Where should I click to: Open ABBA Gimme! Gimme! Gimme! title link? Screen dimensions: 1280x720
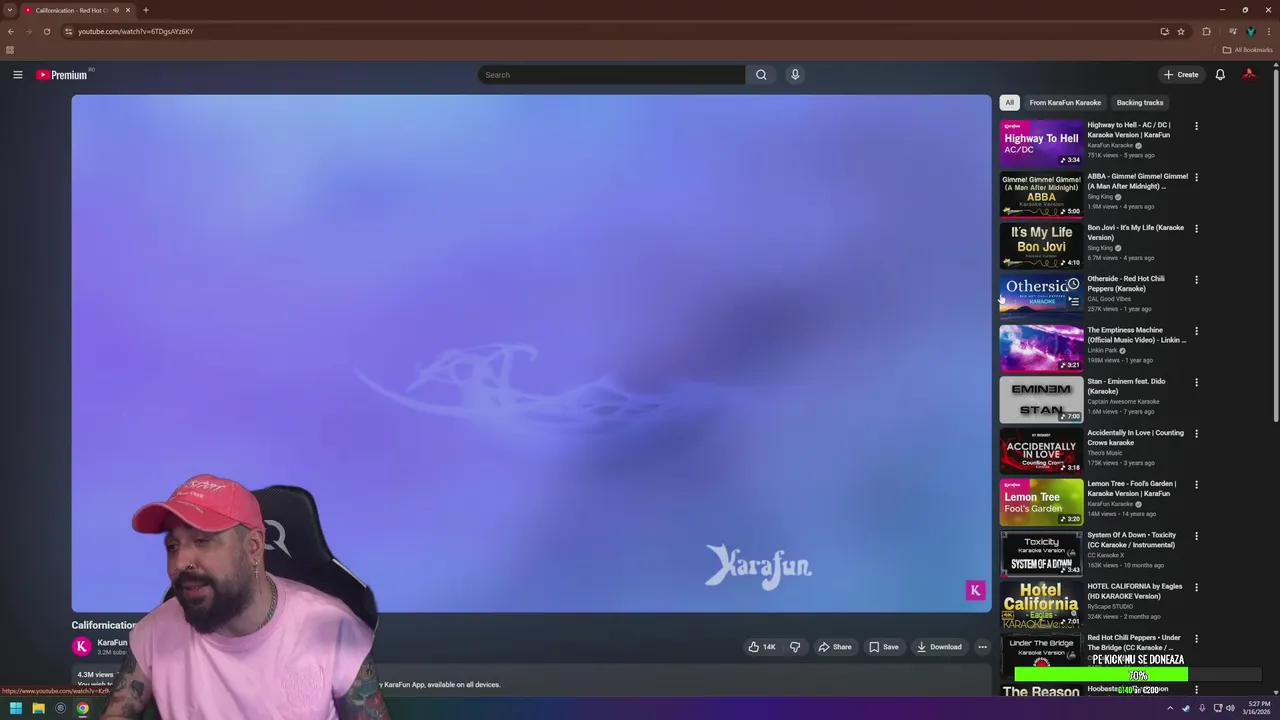click(1137, 181)
